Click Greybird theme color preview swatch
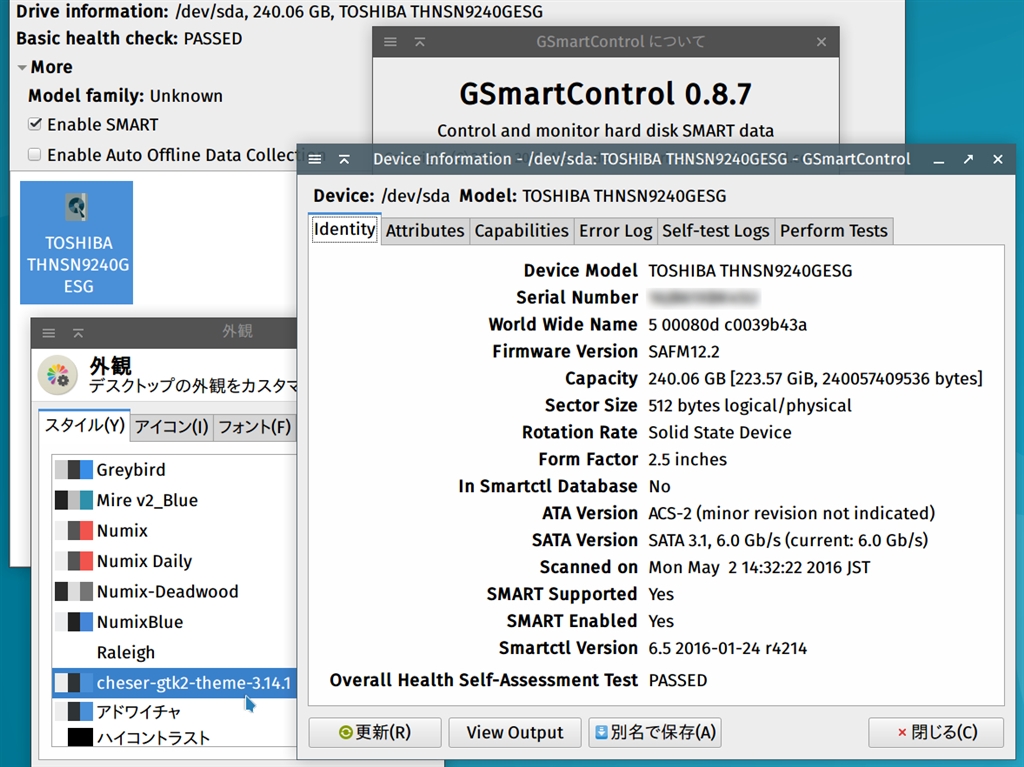Viewport: 1024px width, 767px height. pos(73,470)
